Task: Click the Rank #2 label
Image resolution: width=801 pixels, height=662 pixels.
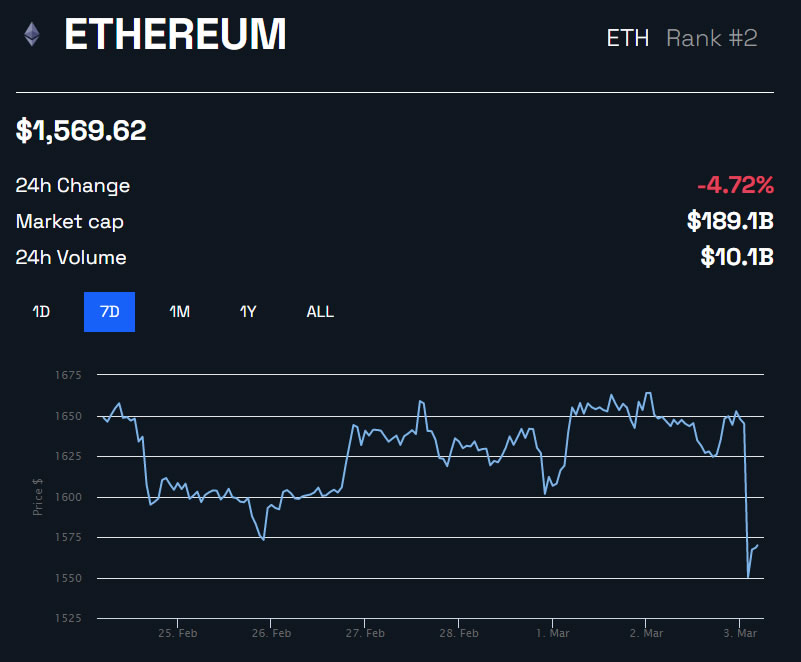Action: coord(712,38)
